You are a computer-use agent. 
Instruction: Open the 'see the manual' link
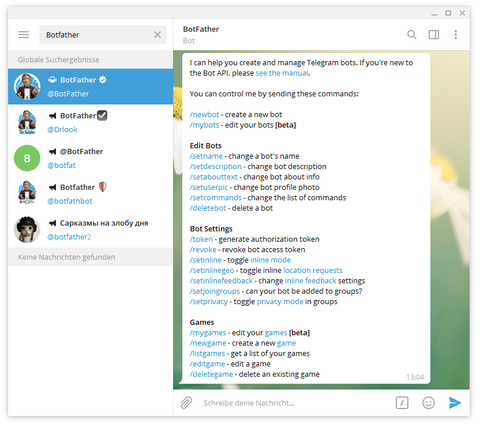click(x=282, y=73)
